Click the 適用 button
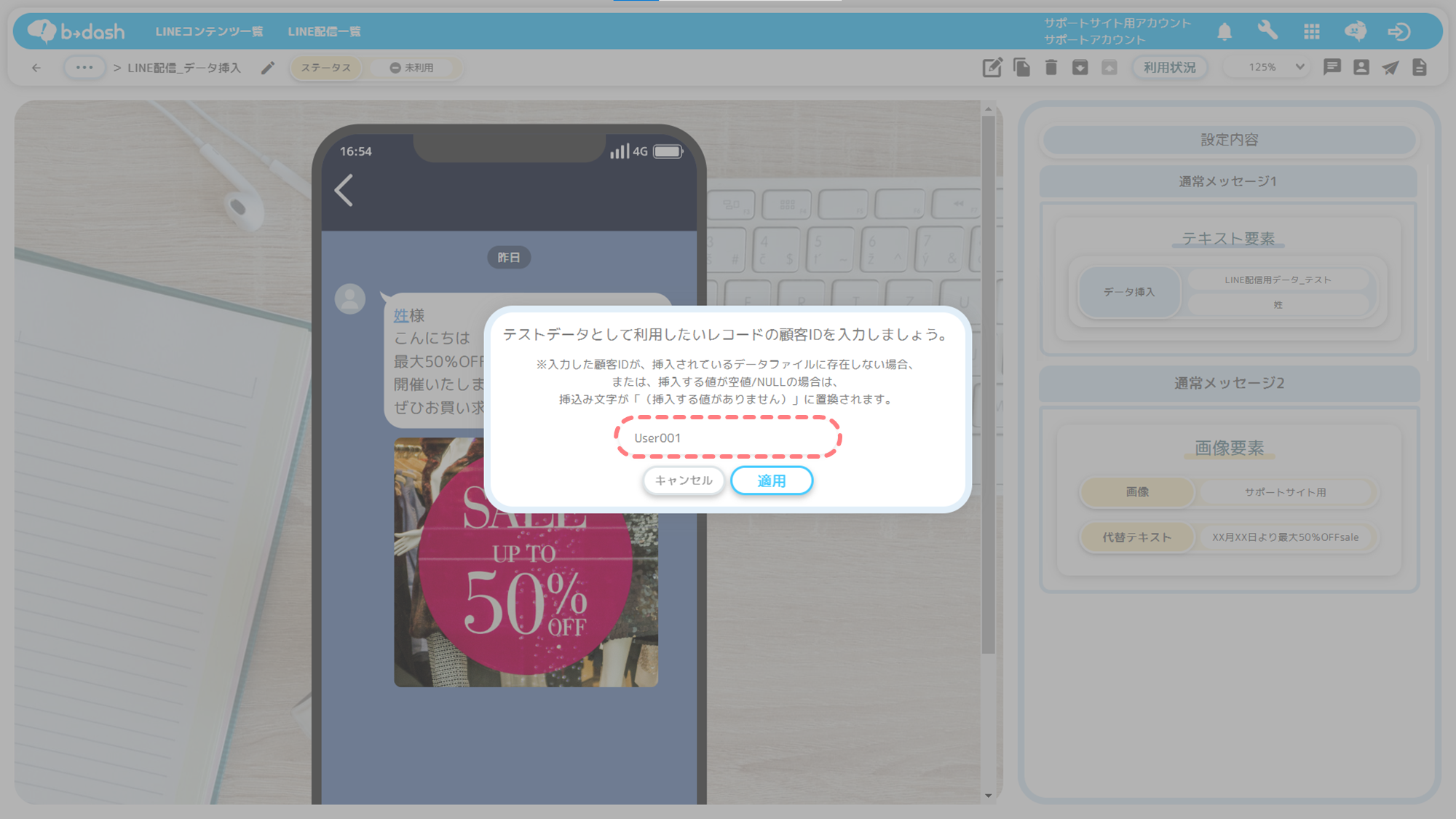 (771, 480)
